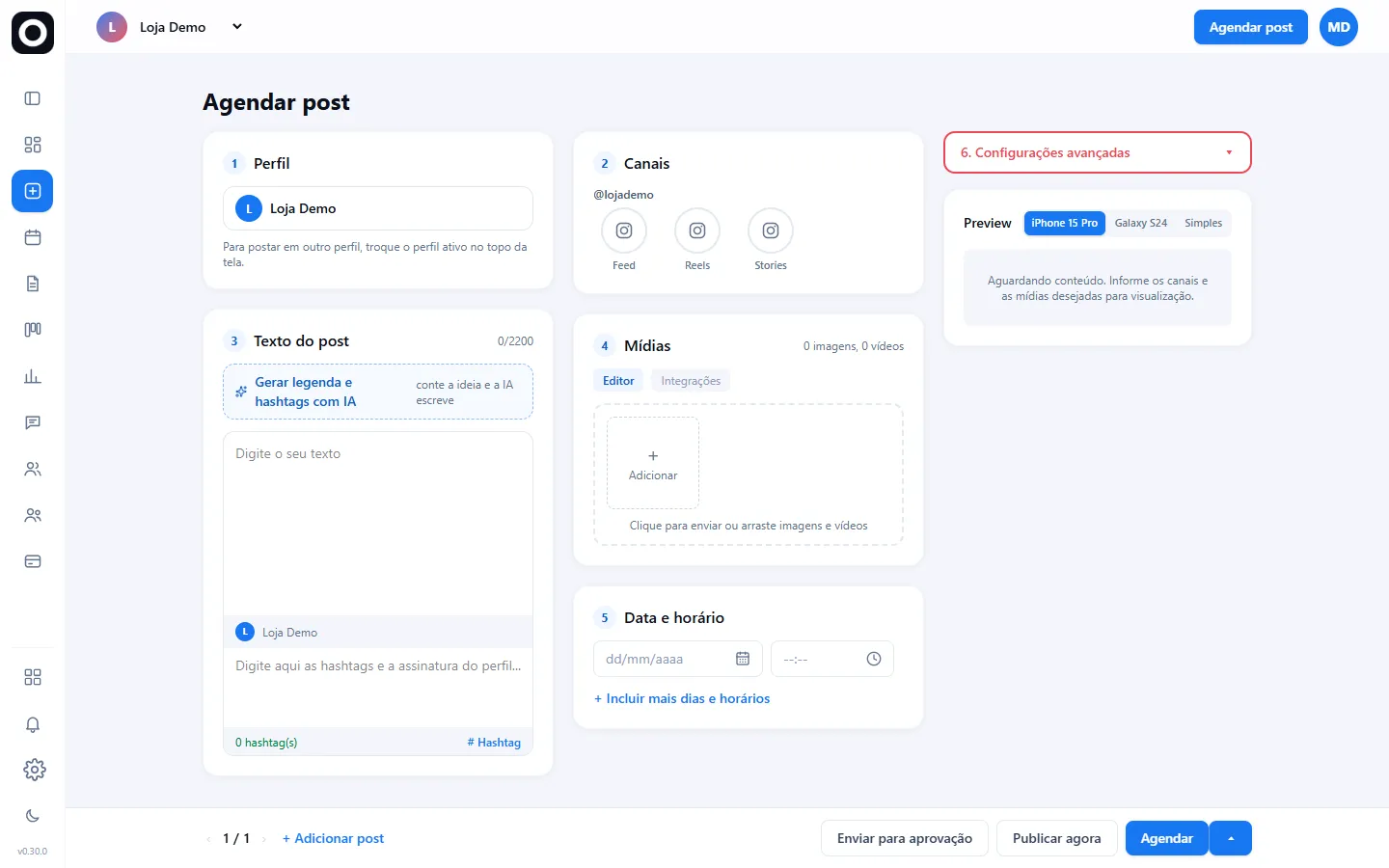
Task: Click the dd/mm/aaaa date field
Action: pyautogui.click(x=678, y=659)
